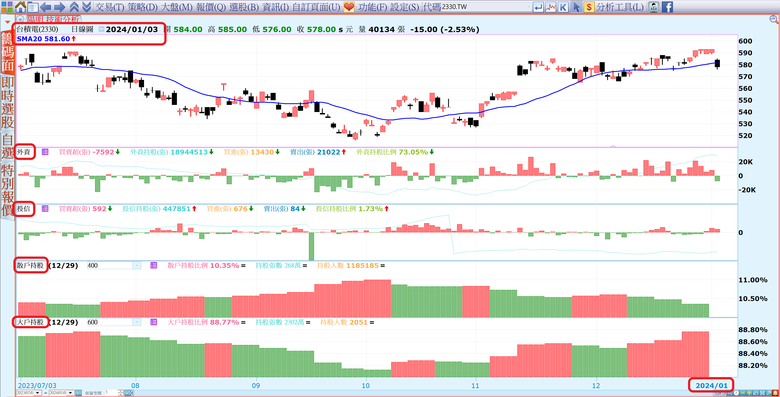Navigate back with the left arrow

pos(45,7)
